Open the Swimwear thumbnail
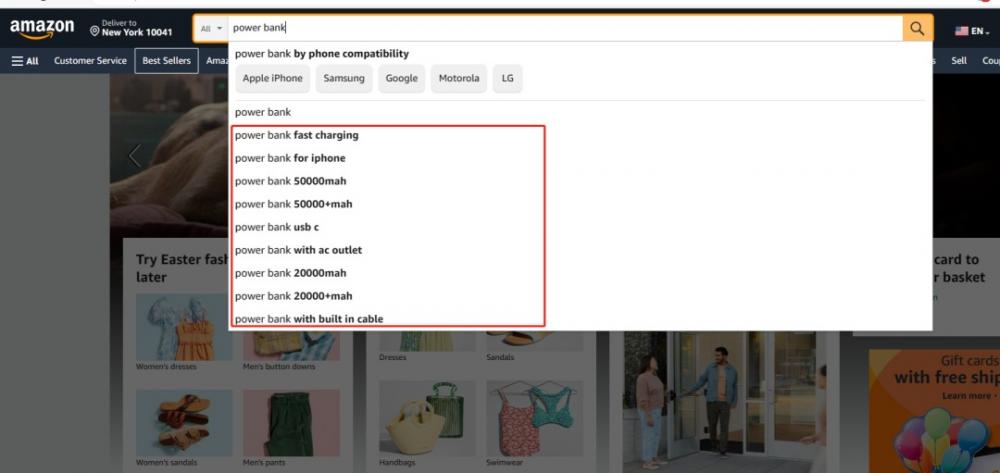The image size is (1000, 473). point(534,418)
